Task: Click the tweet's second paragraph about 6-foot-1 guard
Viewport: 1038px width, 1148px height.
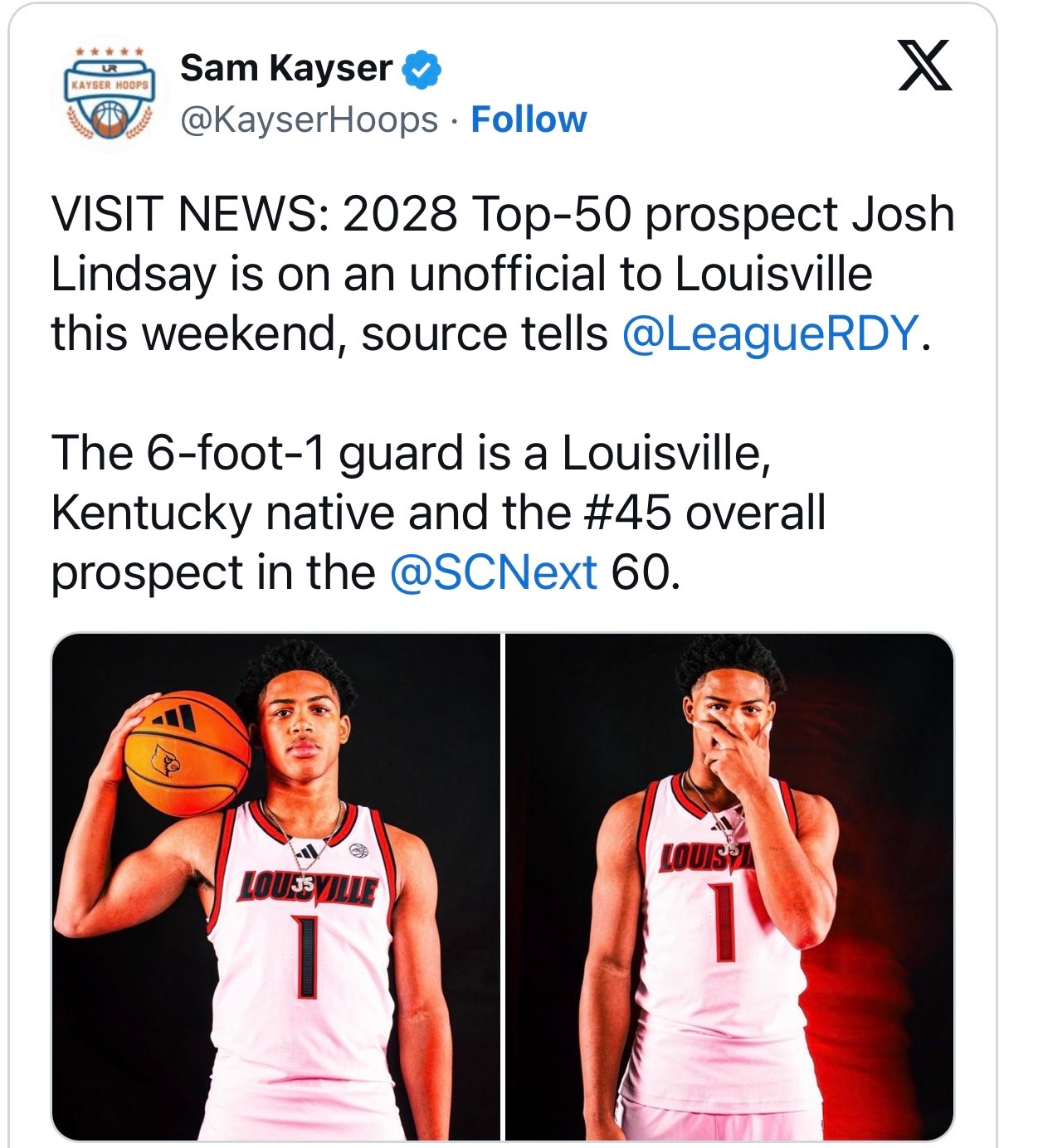Action: (x=439, y=513)
